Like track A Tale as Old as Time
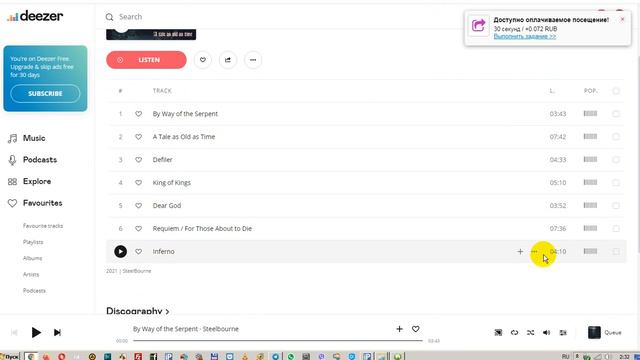 click(x=138, y=137)
